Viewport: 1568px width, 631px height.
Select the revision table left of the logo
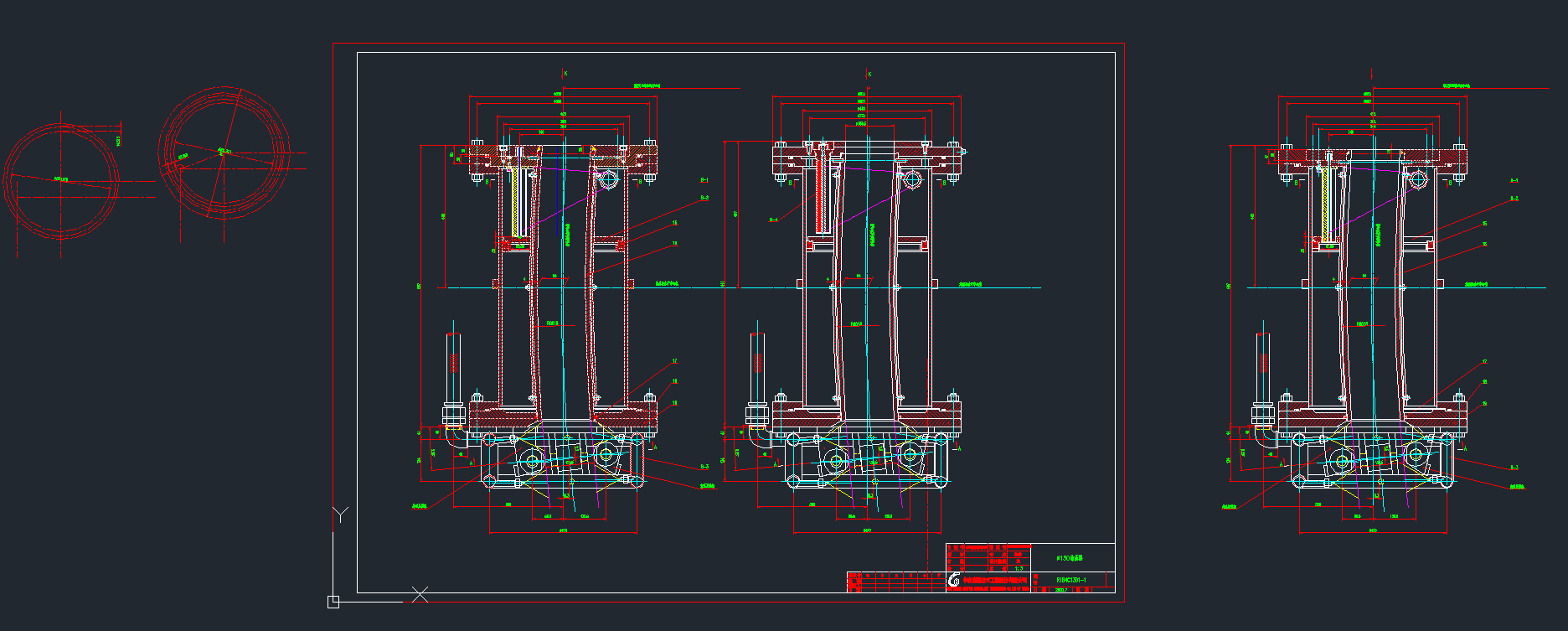click(896, 582)
